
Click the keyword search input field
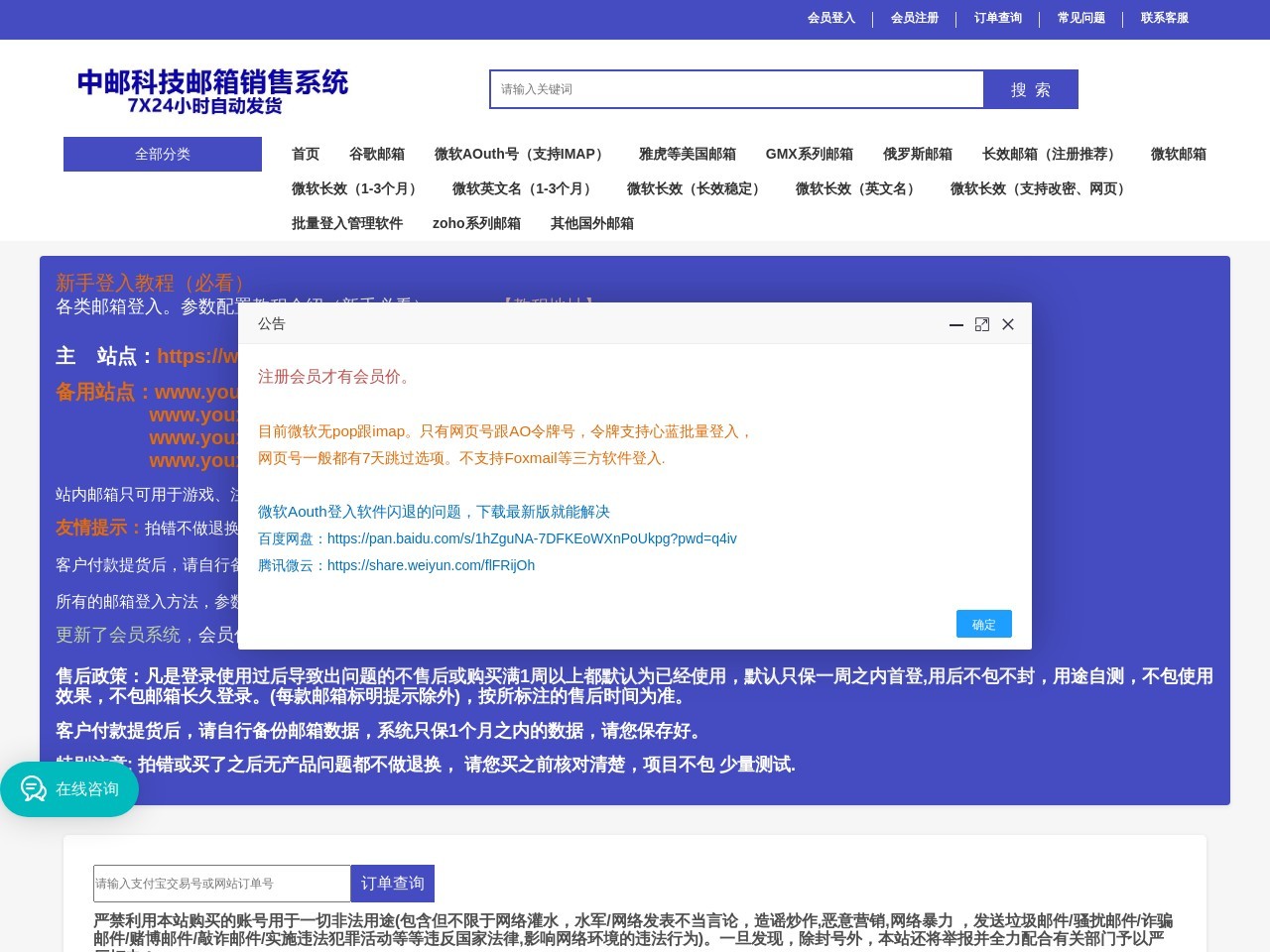pyautogui.click(x=736, y=89)
